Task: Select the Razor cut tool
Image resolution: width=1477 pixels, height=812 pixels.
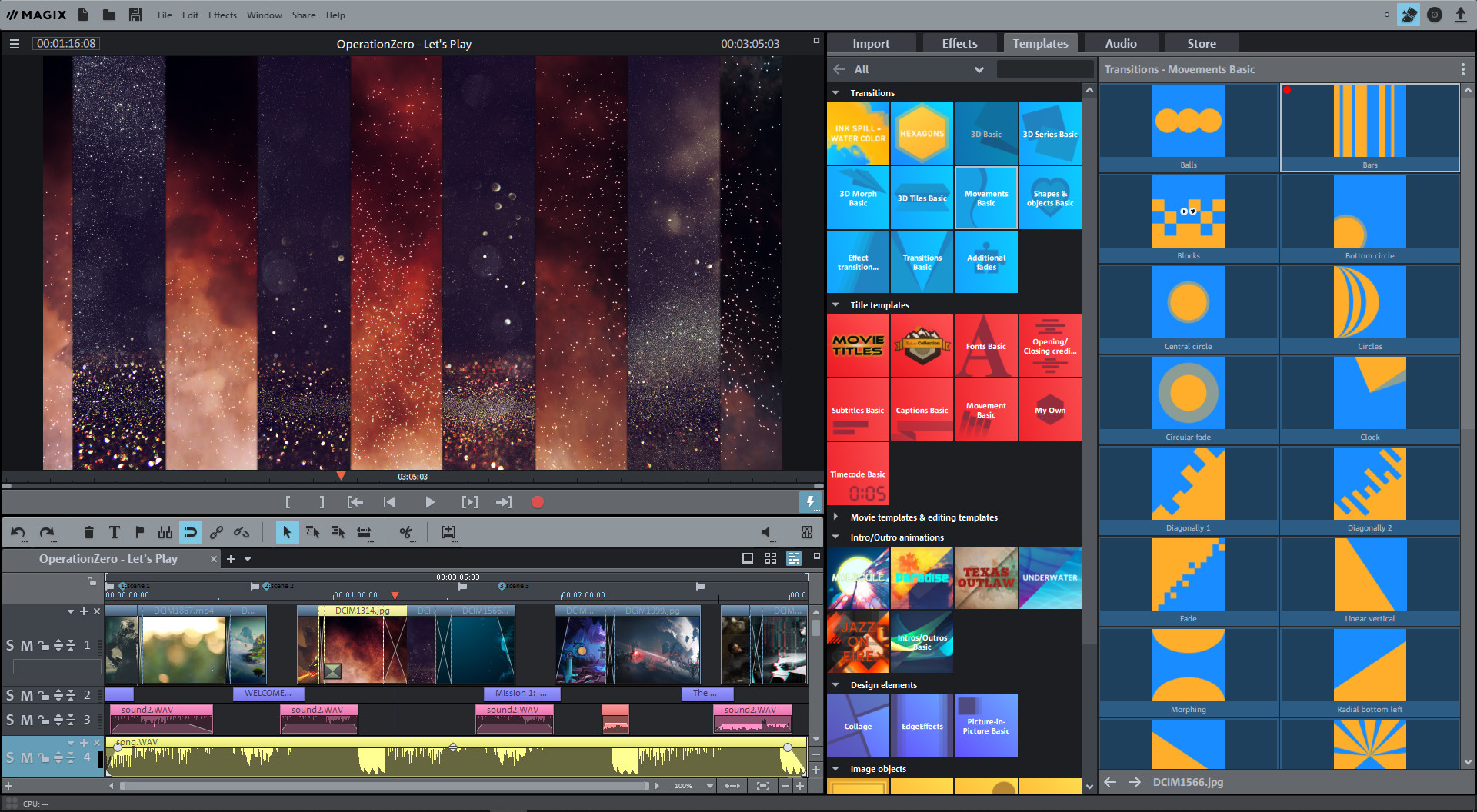Action: (406, 532)
